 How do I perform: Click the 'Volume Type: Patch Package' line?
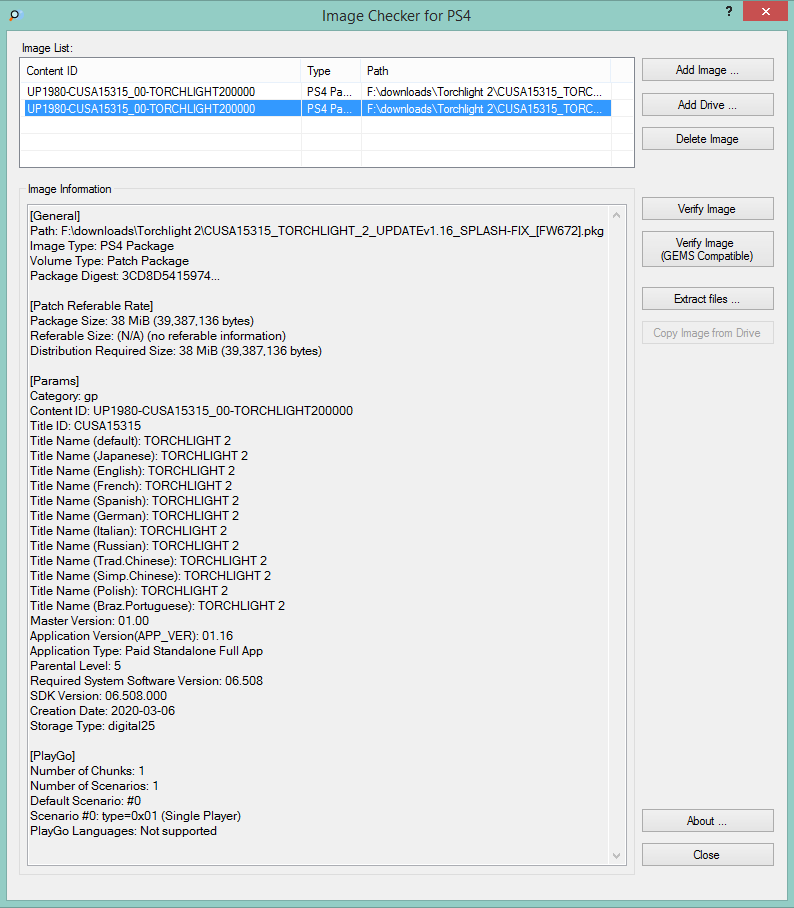pos(109,261)
